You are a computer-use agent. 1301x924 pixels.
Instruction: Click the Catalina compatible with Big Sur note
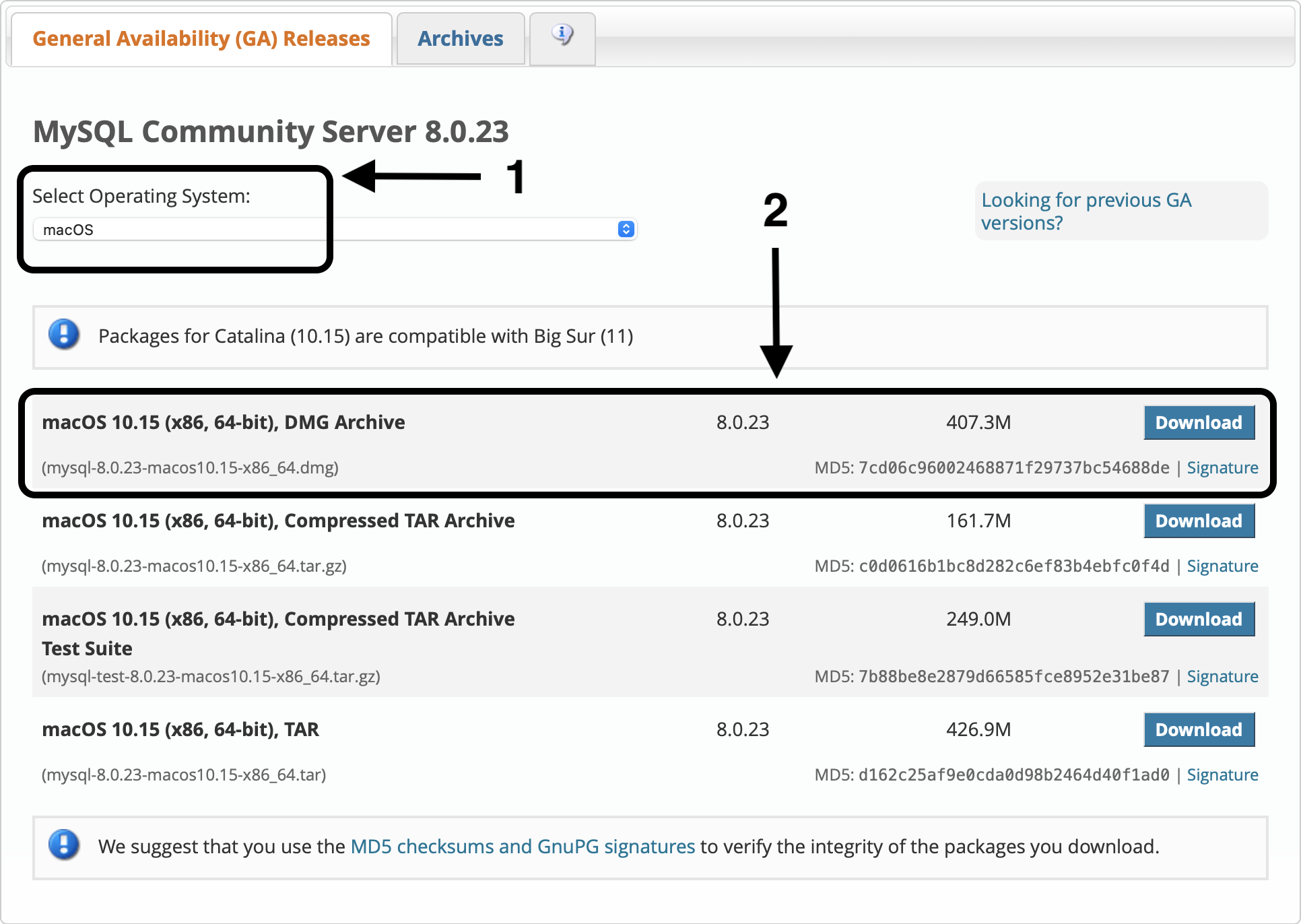pos(366,336)
